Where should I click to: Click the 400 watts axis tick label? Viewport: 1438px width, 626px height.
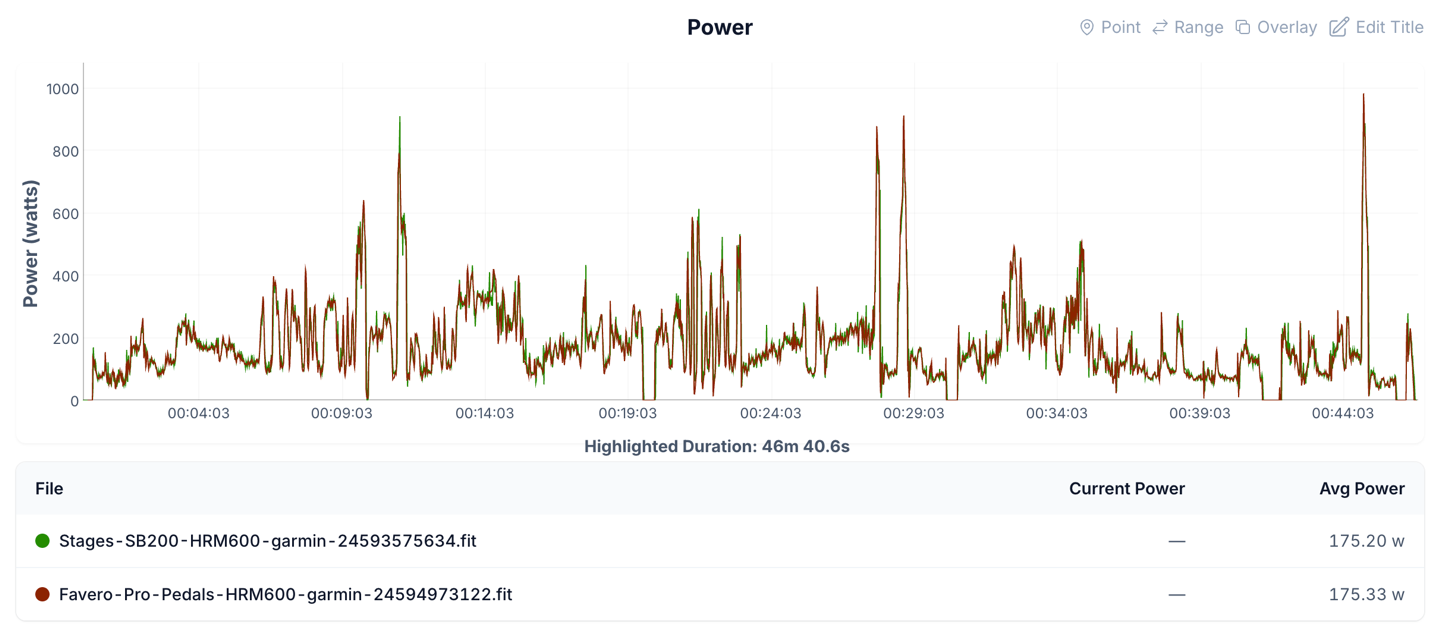tap(66, 276)
